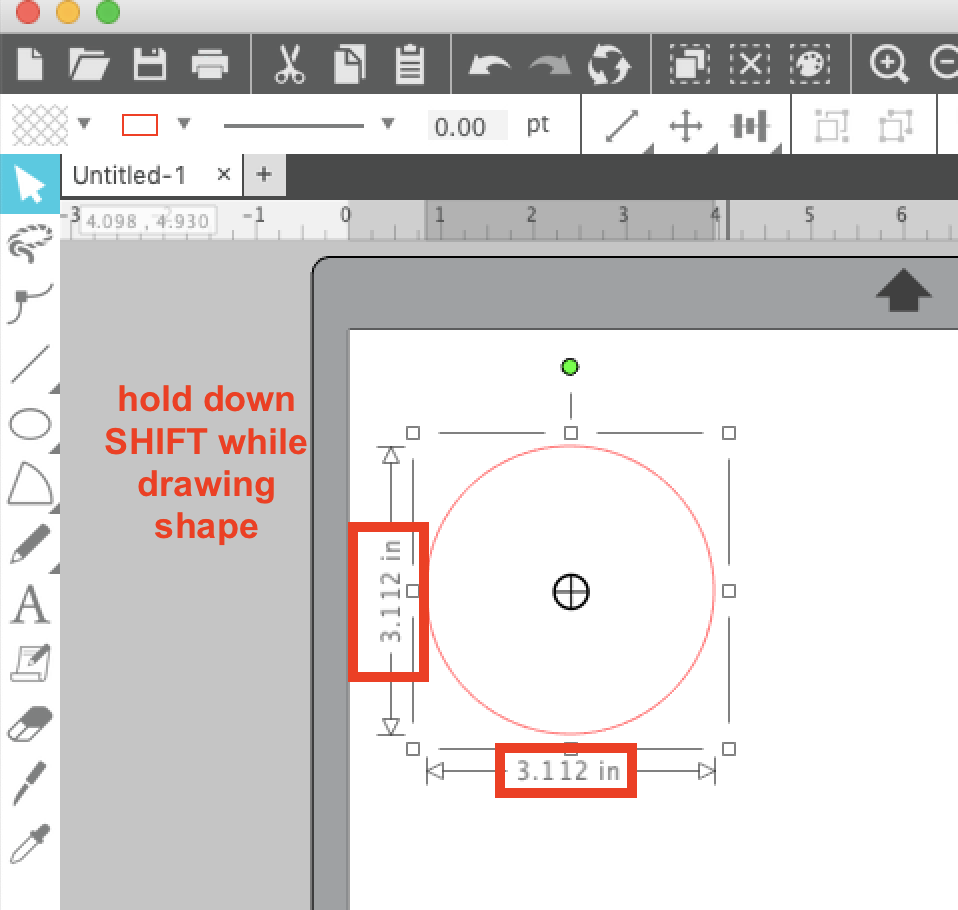The height and width of the screenshot is (910, 958).
Task: Open the fill pattern dropdown arrow
Action: [84, 124]
